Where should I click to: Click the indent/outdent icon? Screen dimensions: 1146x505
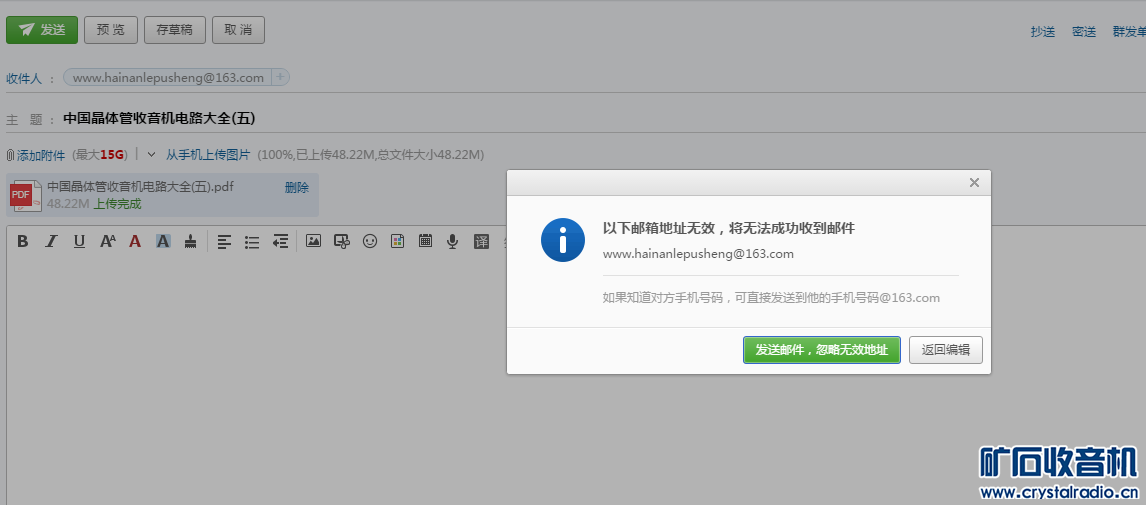click(280, 241)
